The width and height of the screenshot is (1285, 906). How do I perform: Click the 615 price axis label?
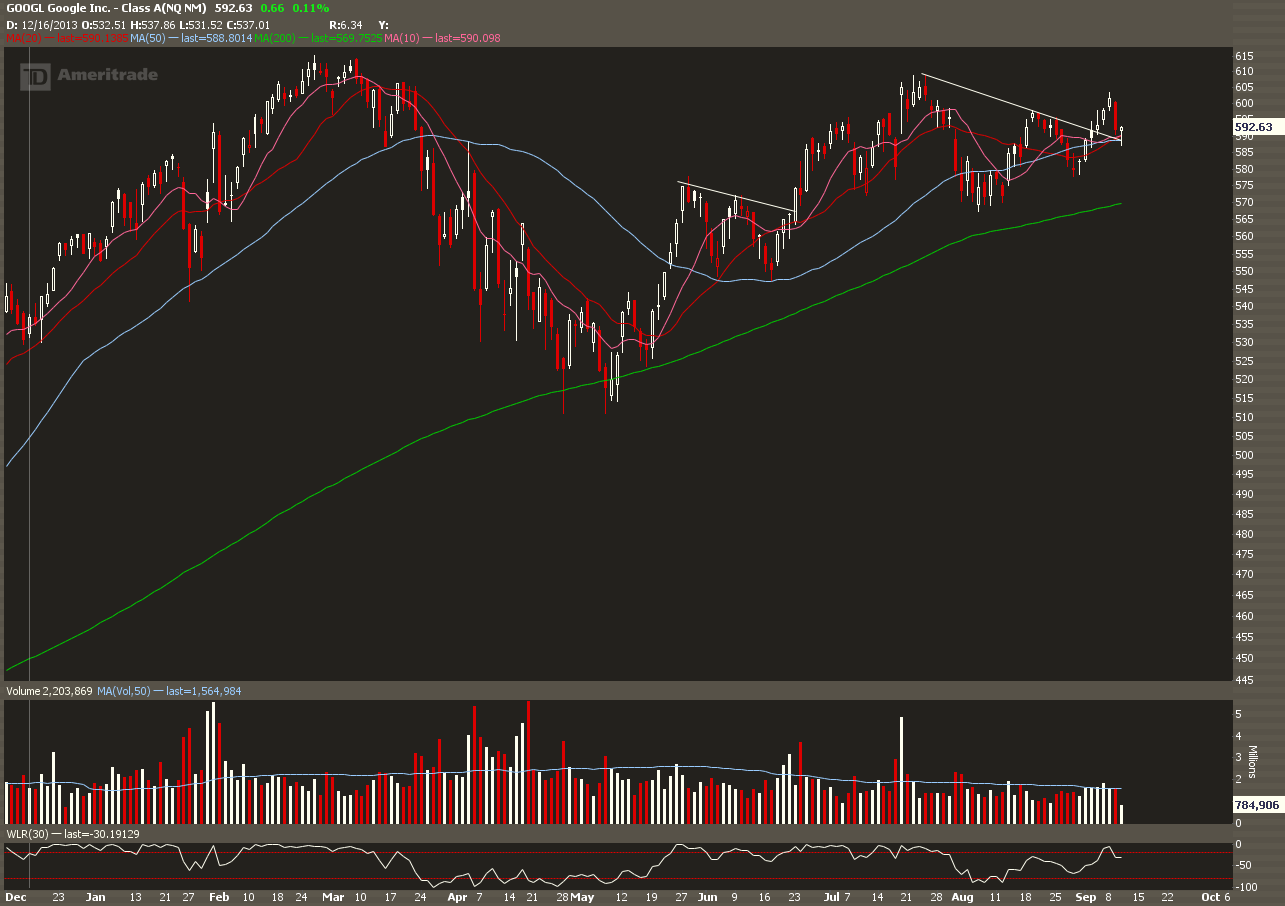click(x=1244, y=56)
